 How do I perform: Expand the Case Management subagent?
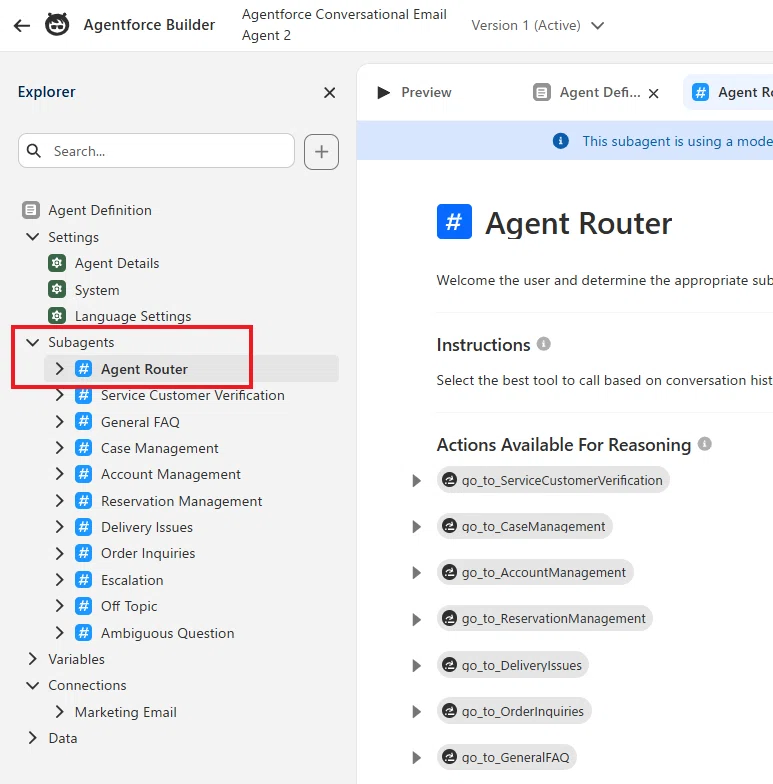click(x=59, y=448)
